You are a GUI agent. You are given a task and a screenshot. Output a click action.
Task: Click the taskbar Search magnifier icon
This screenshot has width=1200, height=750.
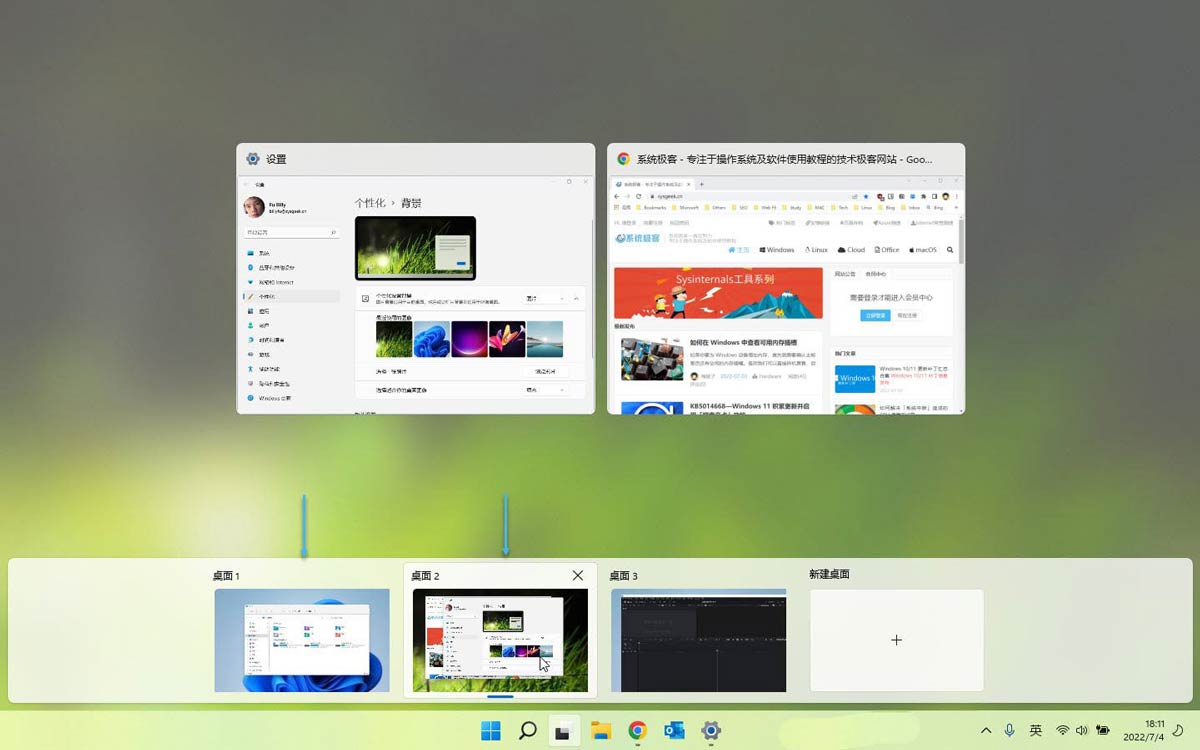528,731
